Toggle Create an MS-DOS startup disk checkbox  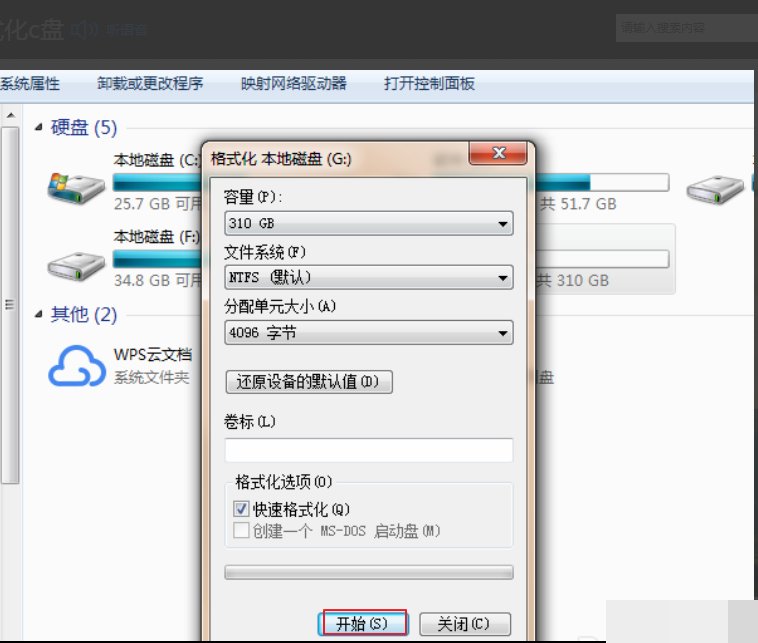pyautogui.click(x=241, y=530)
